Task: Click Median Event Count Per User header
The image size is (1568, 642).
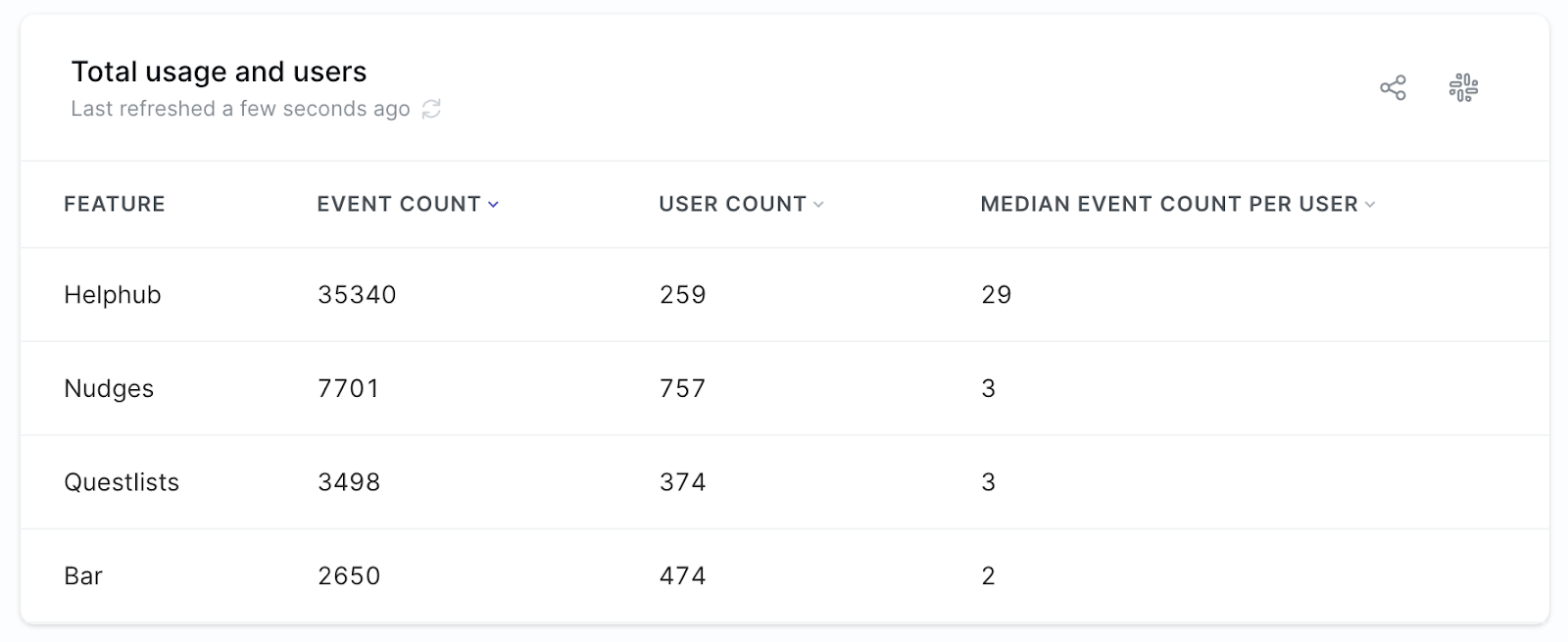Action: click(1168, 204)
